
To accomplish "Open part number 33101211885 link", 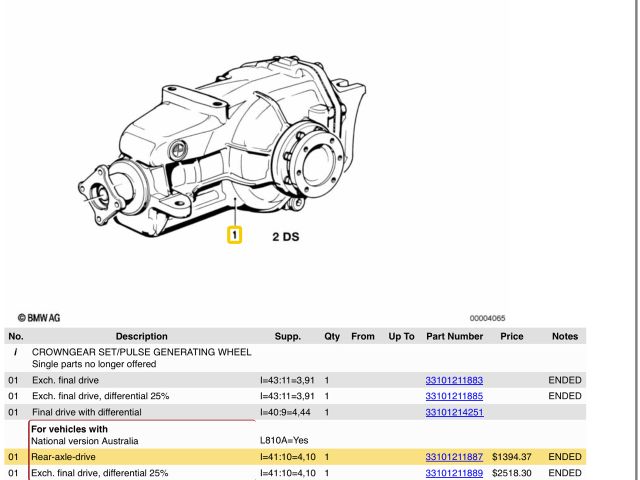I will tap(454, 396).
